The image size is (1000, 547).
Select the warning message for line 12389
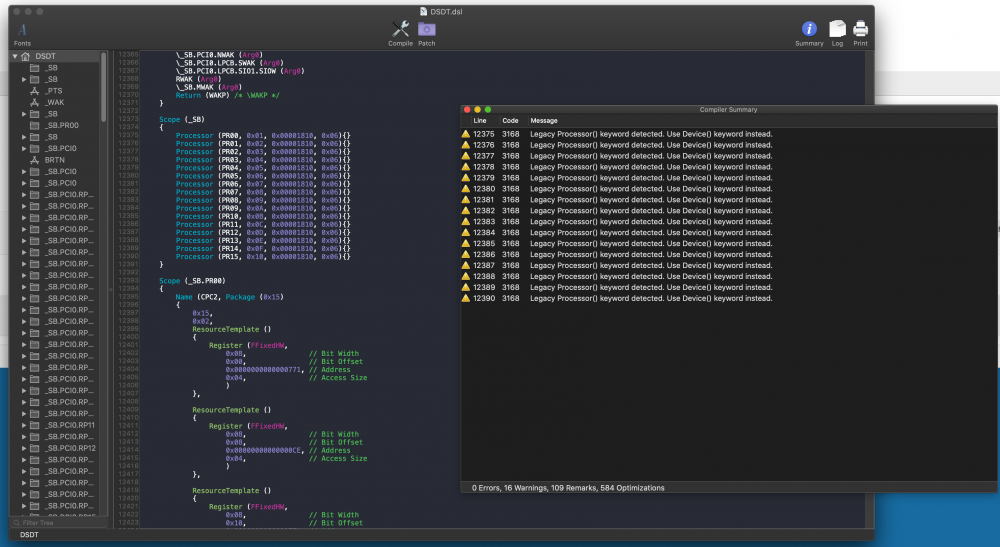[x=651, y=287]
